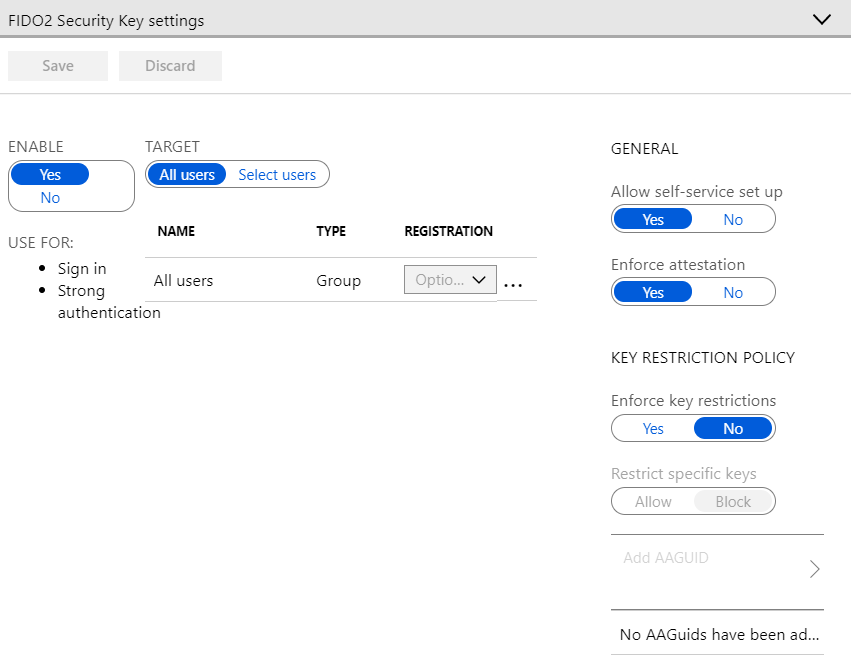Open Add AAGUID chevron arrow
This screenshot has height=658, width=851.
[814, 569]
